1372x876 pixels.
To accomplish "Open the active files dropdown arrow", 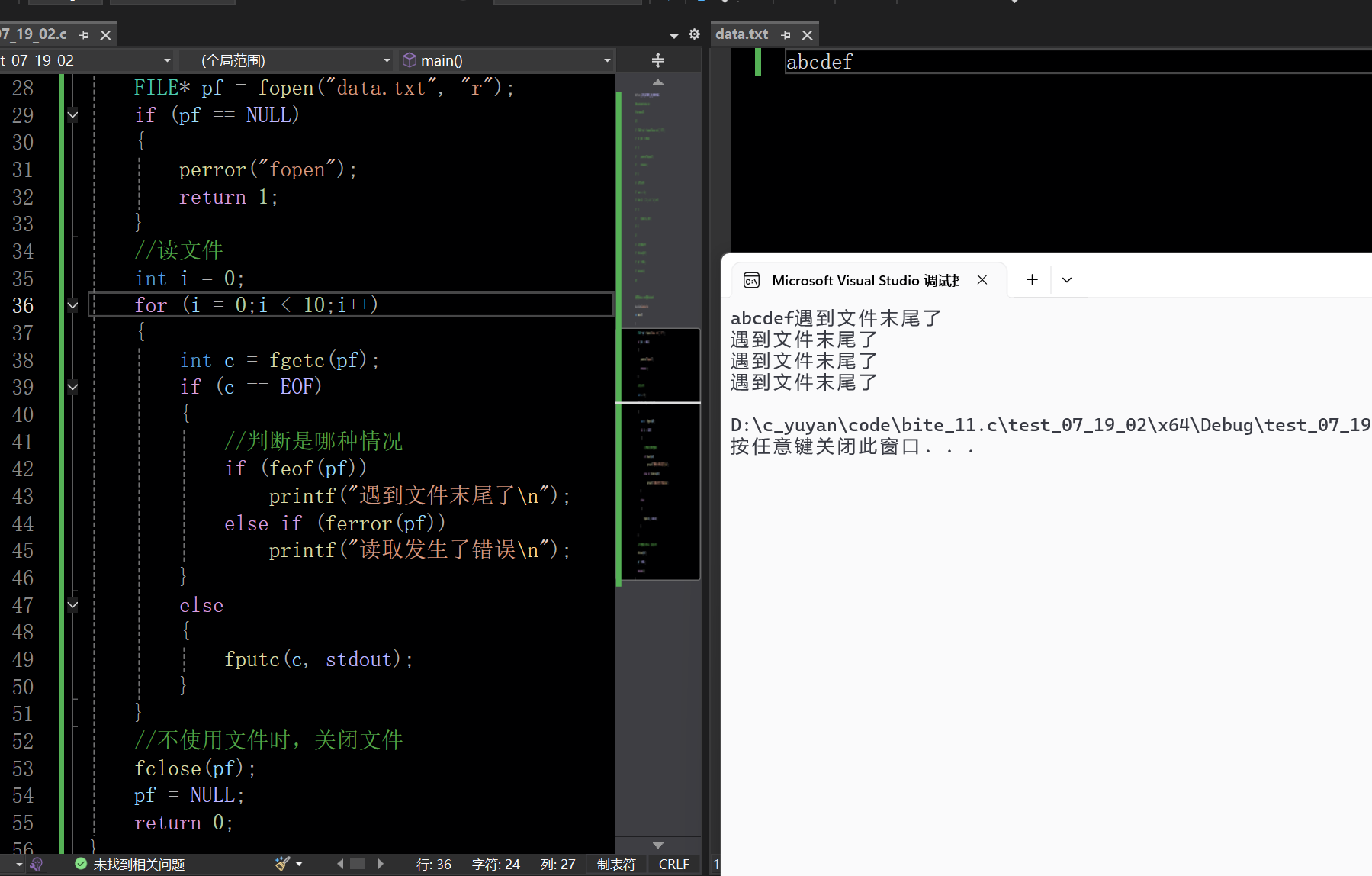I will pos(673,36).
